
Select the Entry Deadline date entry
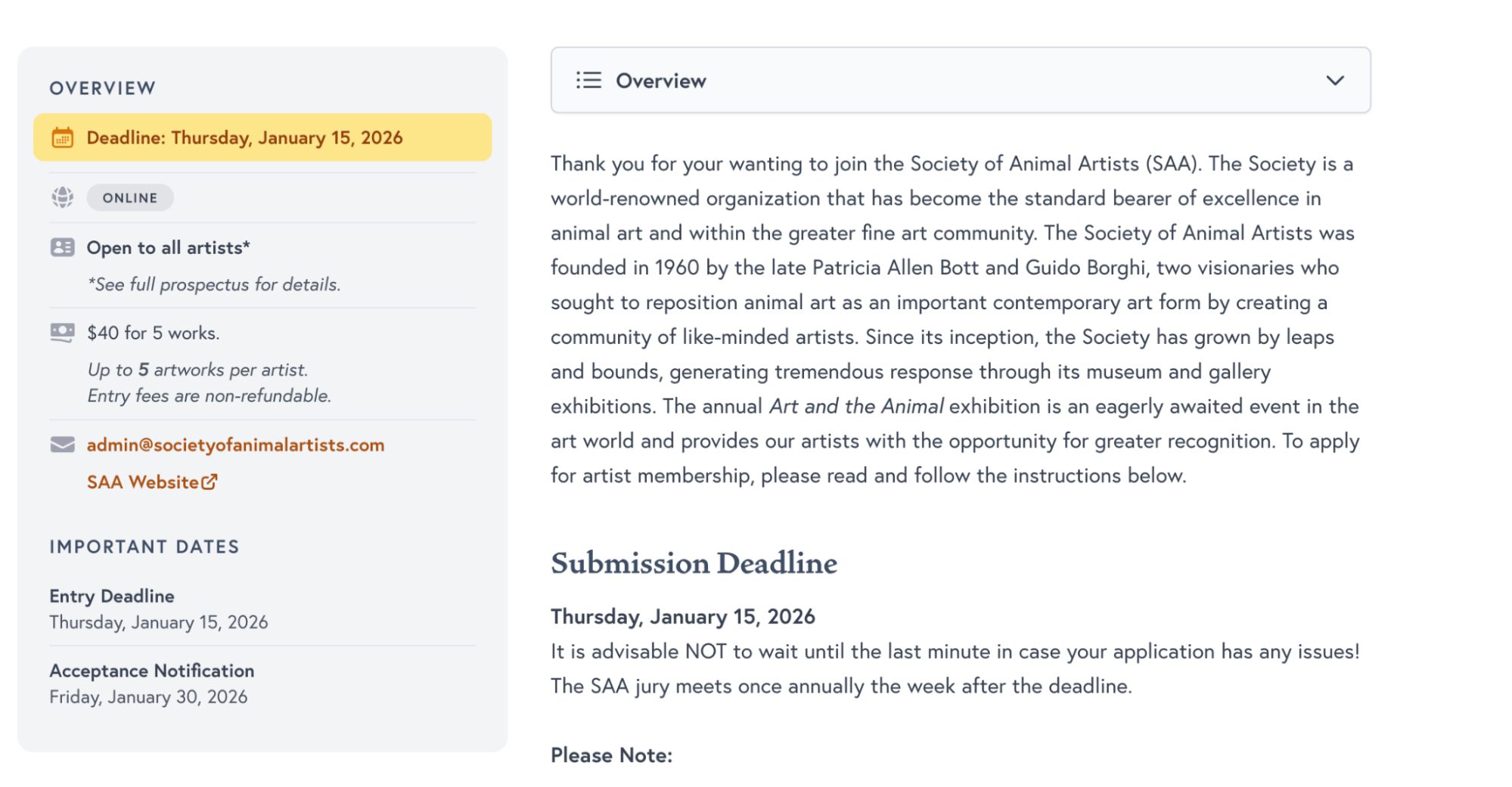(158, 609)
